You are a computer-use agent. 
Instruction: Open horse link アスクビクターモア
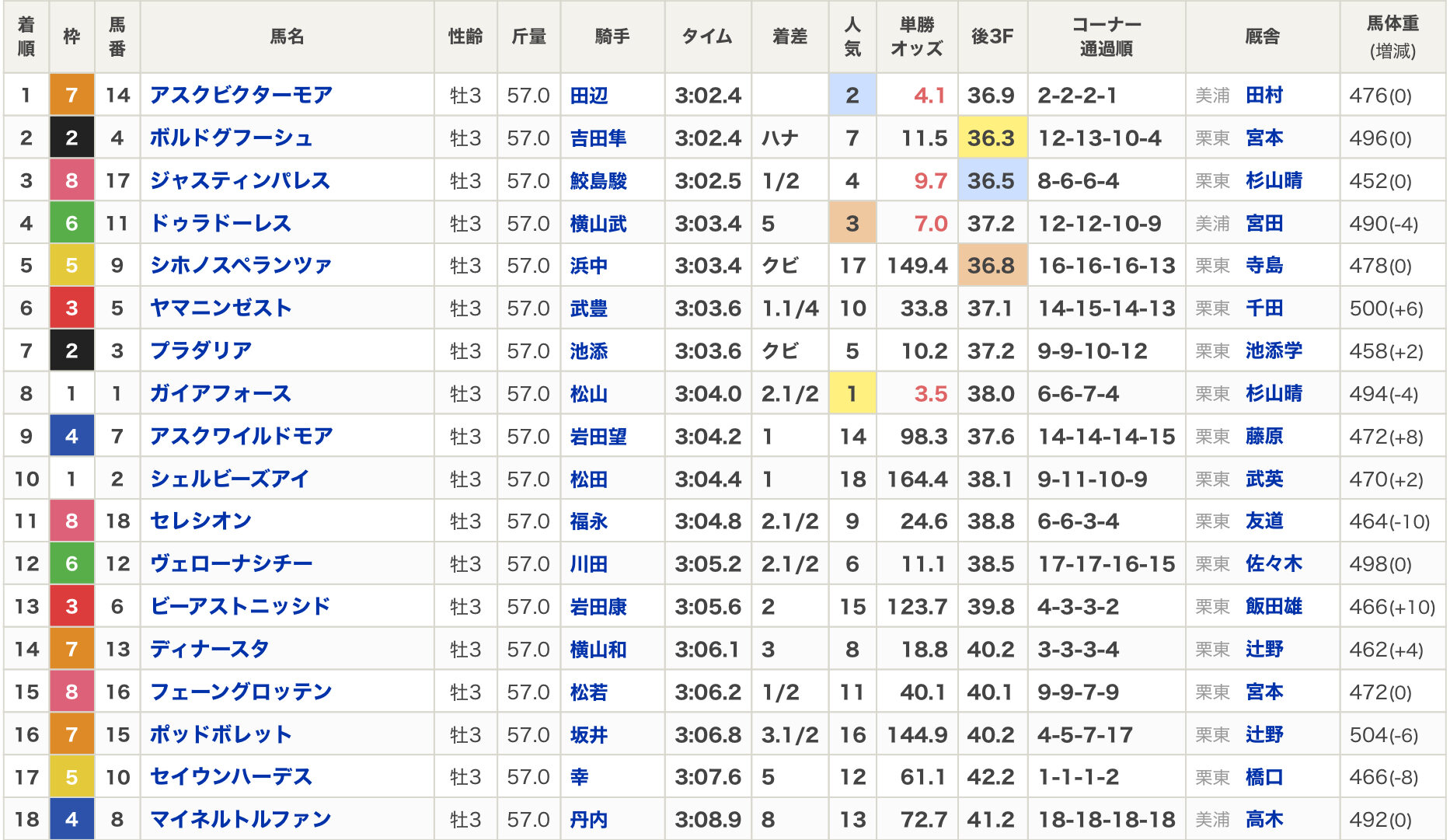[241, 96]
